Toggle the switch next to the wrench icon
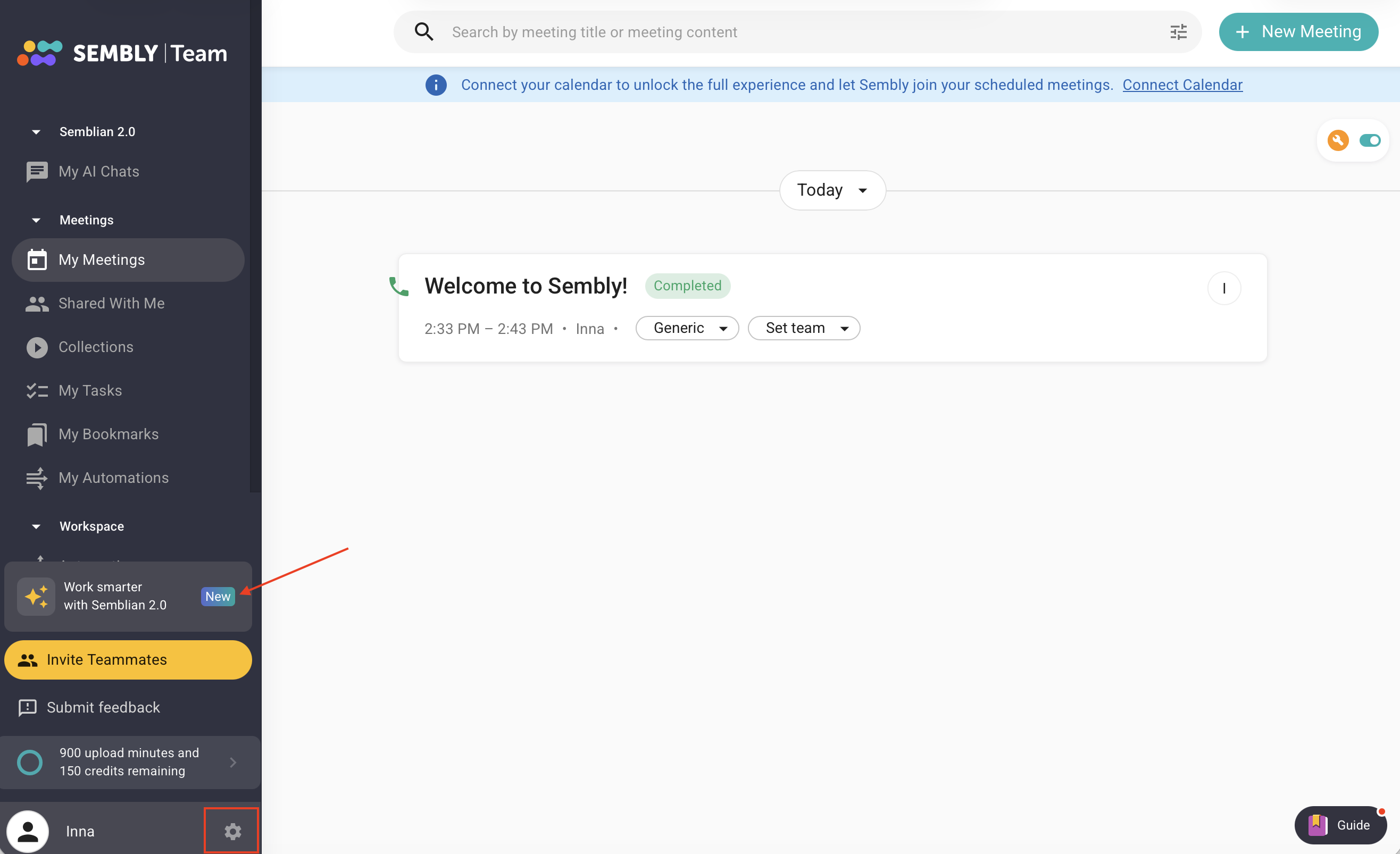 [x=1370, y=140]
